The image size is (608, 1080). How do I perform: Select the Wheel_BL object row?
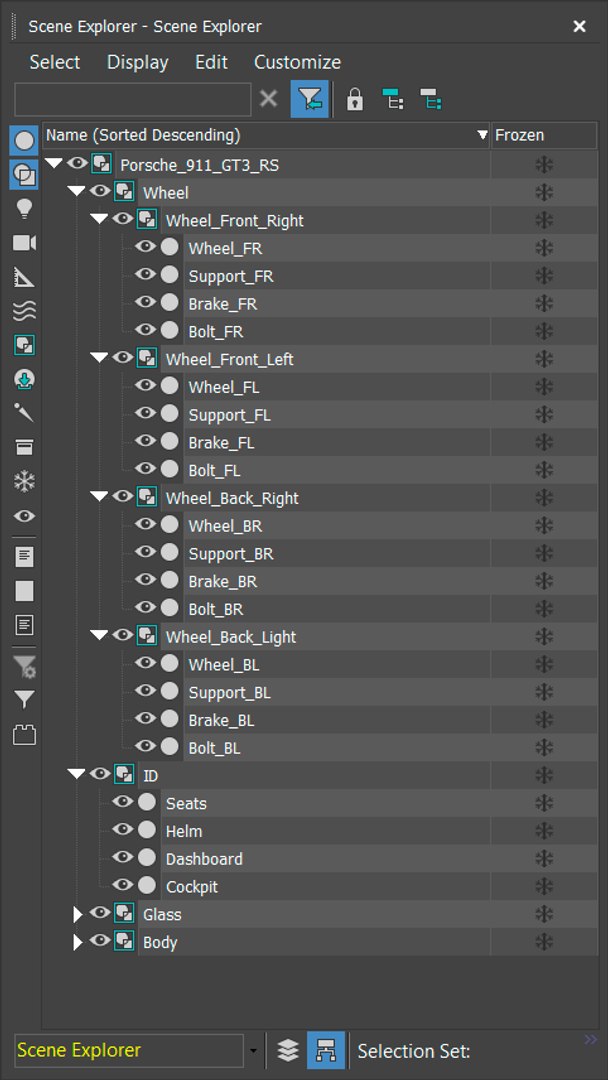coord(390,665)
